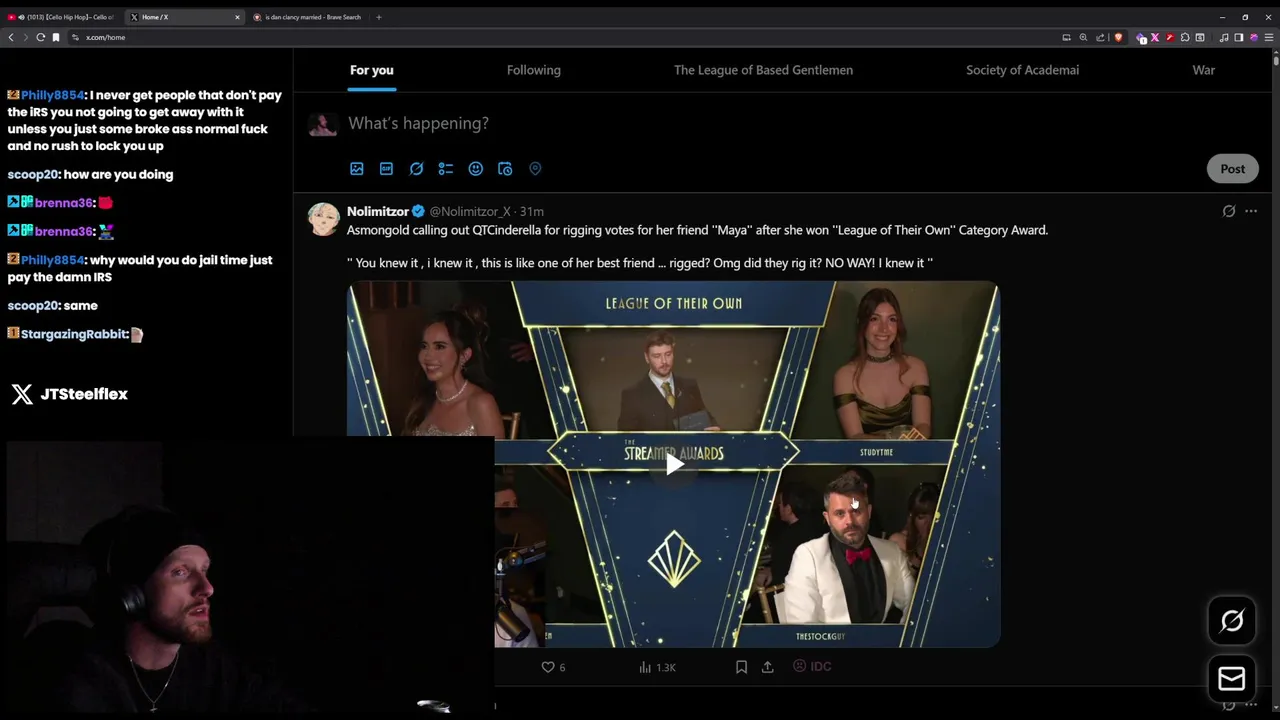The image size is (1280, 720).
Task: Open the GIF picker in composer
Action: coord(386,169)
